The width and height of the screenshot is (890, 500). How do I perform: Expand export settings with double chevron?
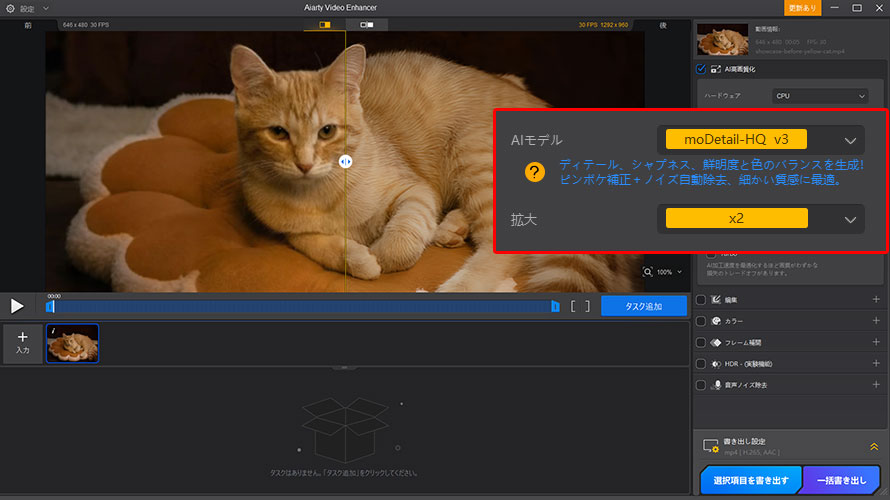pyautogui.click(x=874, y=447)
